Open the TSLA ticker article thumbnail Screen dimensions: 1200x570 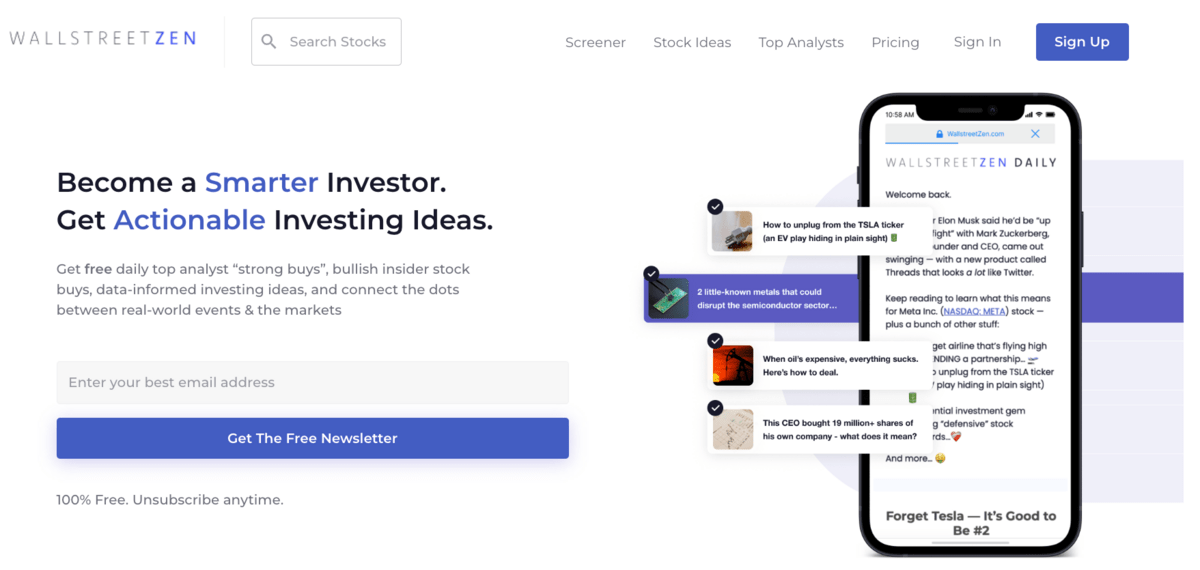tap(732, 231)
